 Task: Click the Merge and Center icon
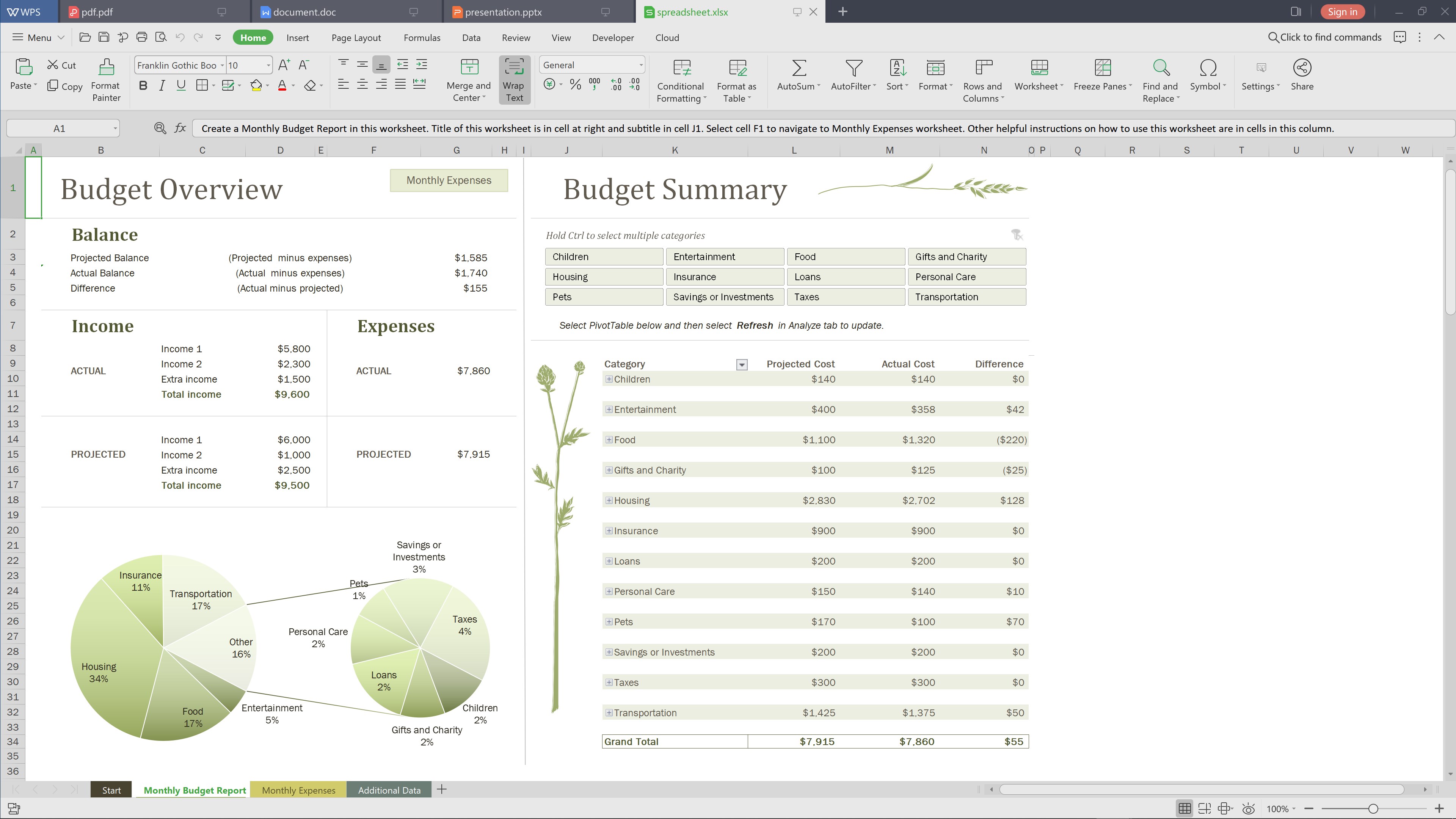point(469,68)
